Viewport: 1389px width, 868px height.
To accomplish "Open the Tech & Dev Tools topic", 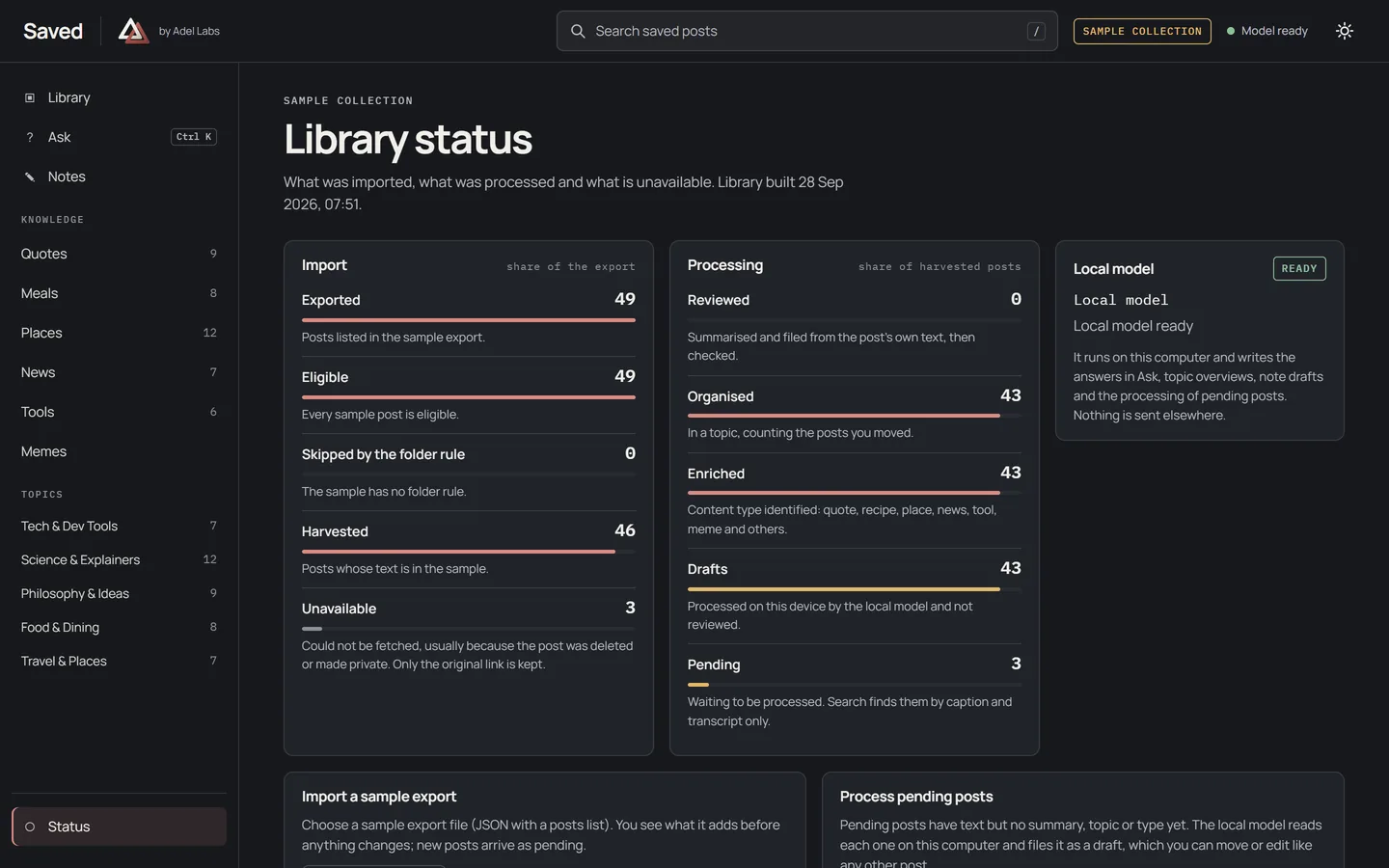I will point(119,526).
